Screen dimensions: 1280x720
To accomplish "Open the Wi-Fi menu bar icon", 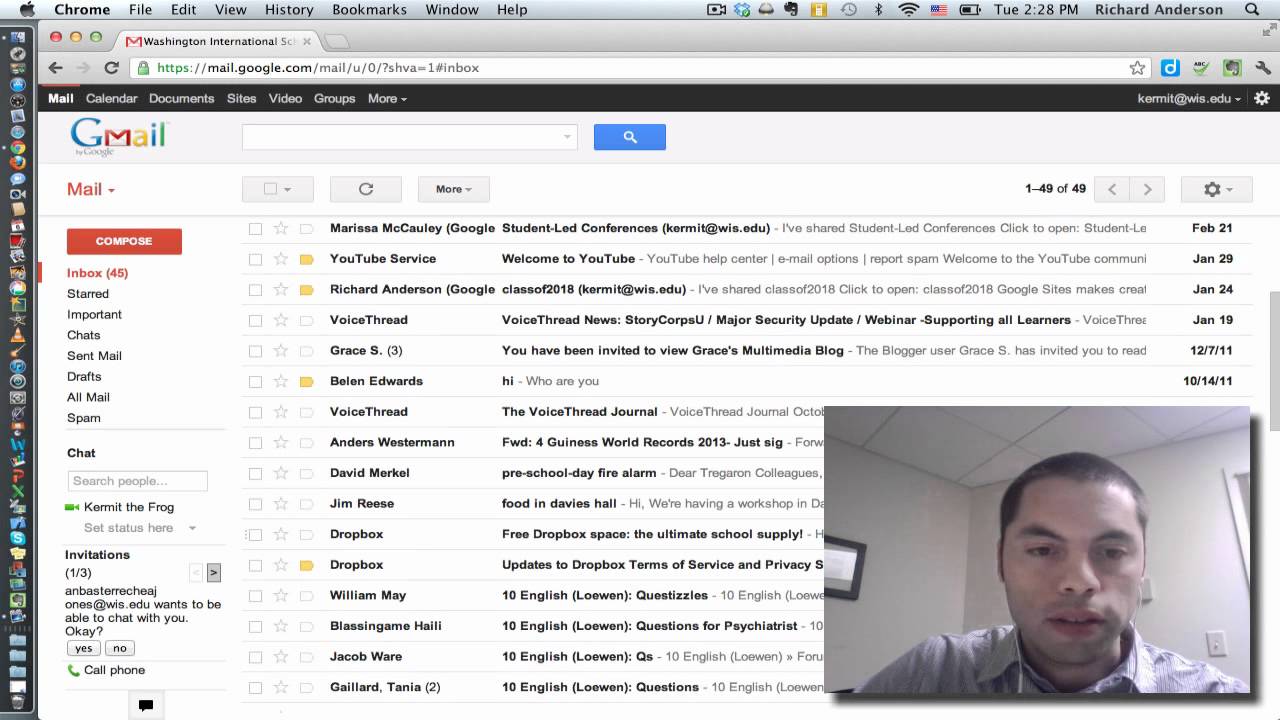I will [x=908, y=10].
